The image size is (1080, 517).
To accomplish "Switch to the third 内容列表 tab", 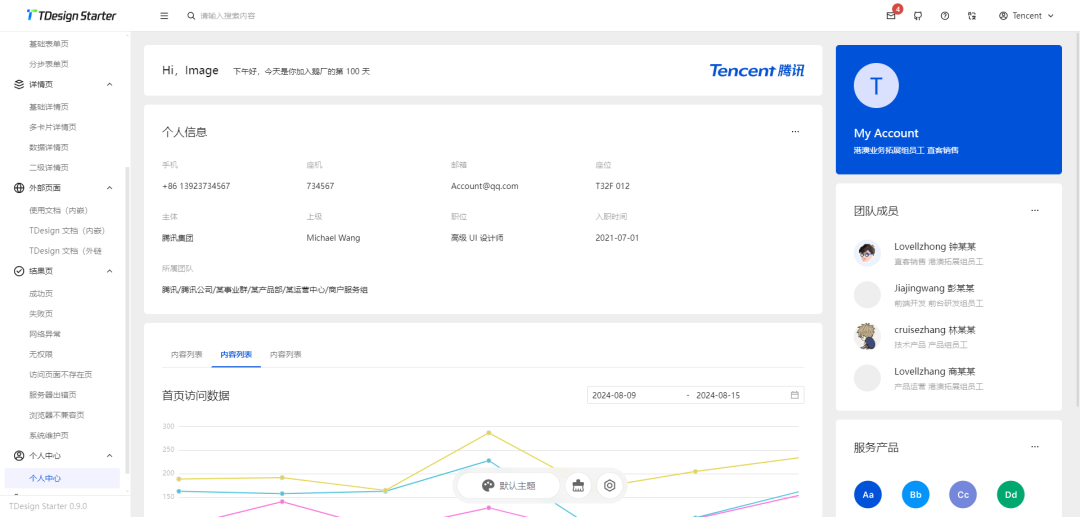I will click(286, 355).
